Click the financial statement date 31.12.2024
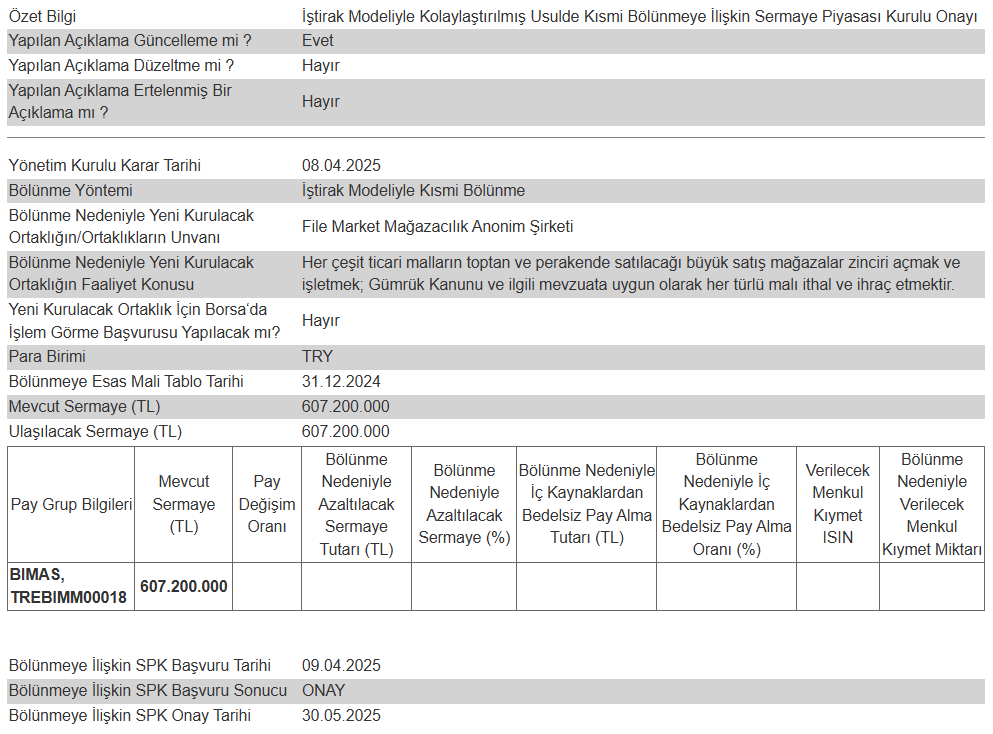This screenshot has height=734, width=993. [341, 382]
